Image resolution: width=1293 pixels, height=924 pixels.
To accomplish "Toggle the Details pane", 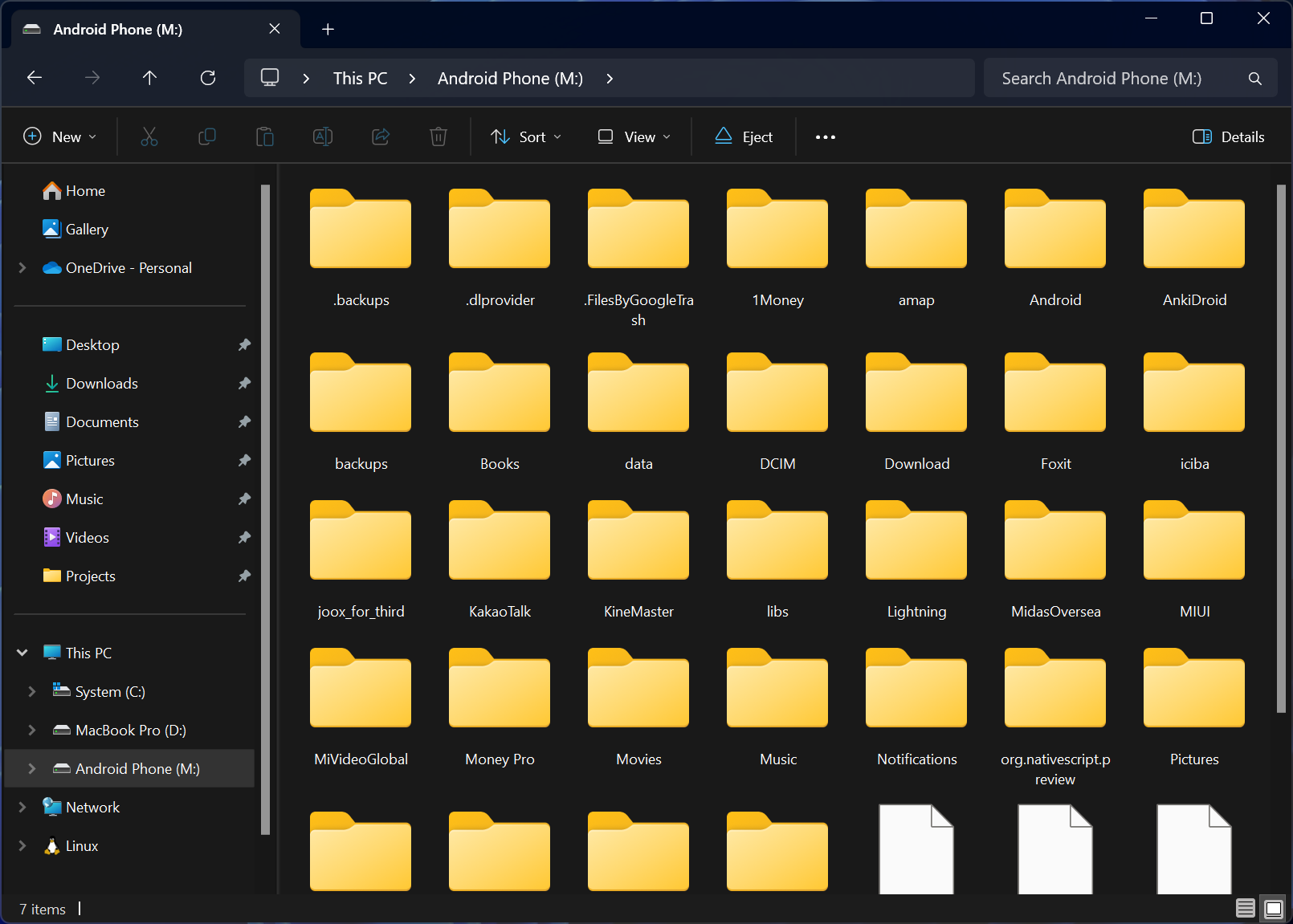I will coord(1229,137).
